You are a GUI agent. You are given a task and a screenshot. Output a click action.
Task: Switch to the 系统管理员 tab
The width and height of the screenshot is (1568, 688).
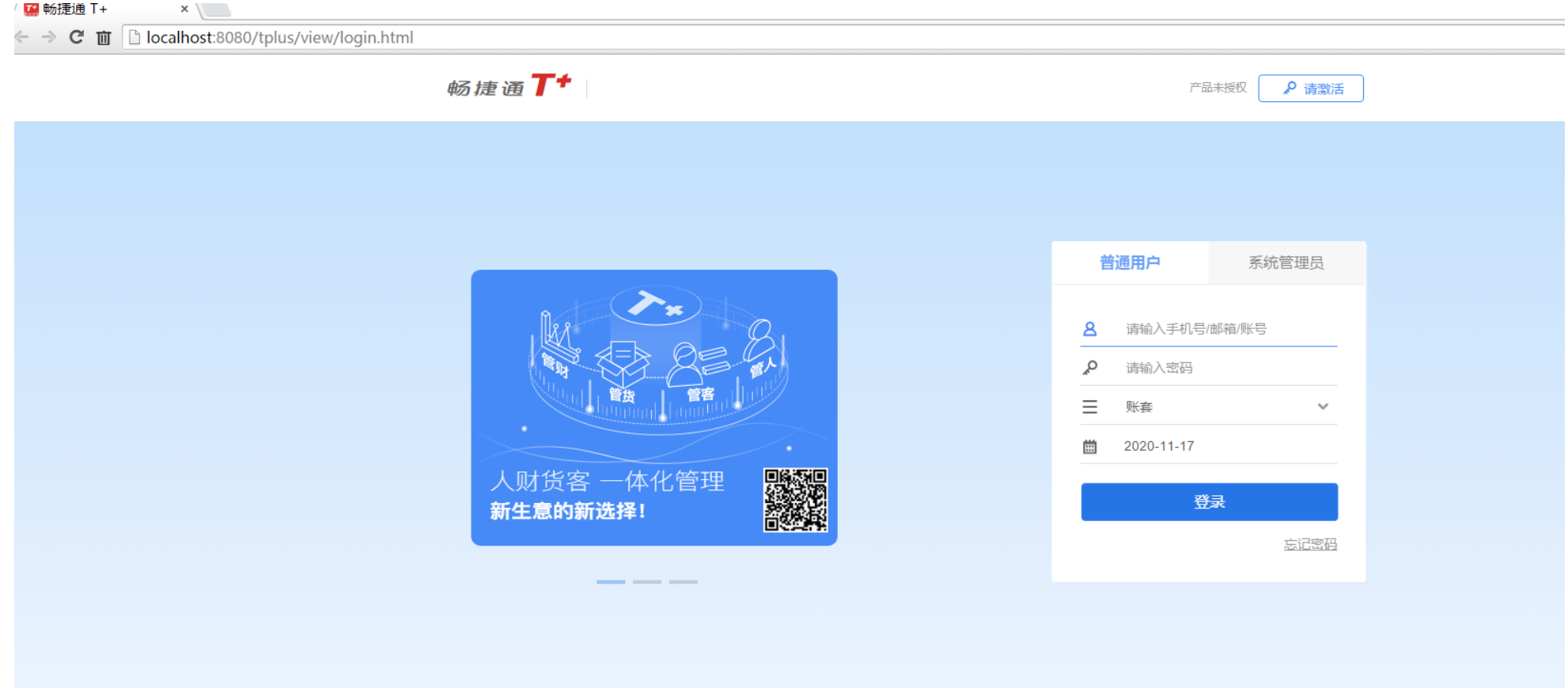pos(1286,263)
